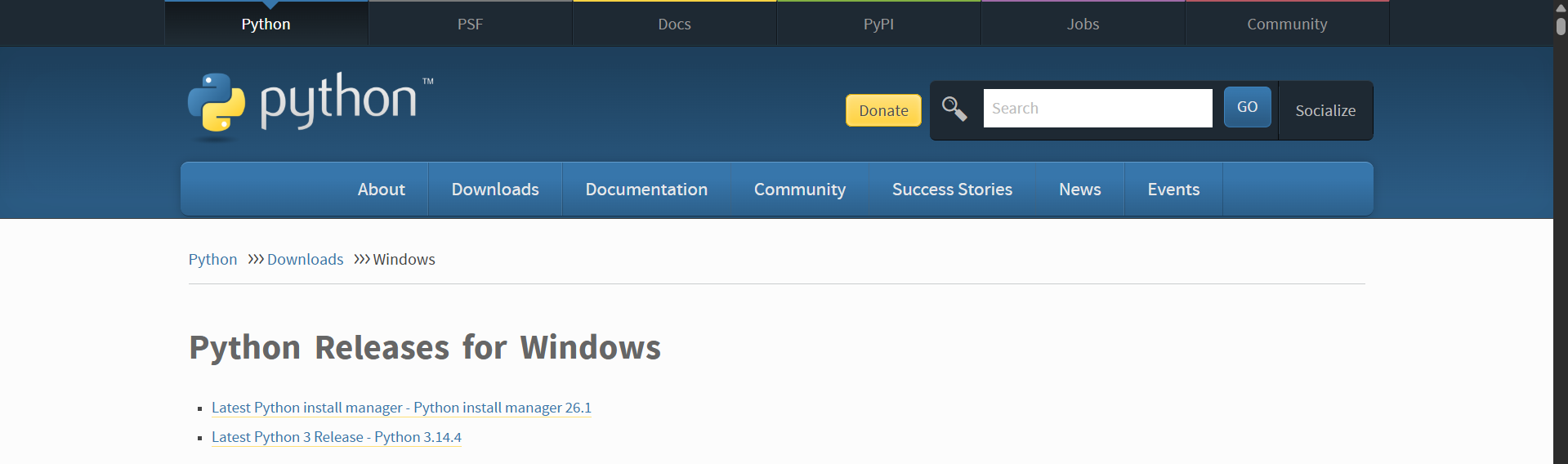Open the News main menu item
The width and height of the screenshot is (1568, 464).
pos(1080,189)
